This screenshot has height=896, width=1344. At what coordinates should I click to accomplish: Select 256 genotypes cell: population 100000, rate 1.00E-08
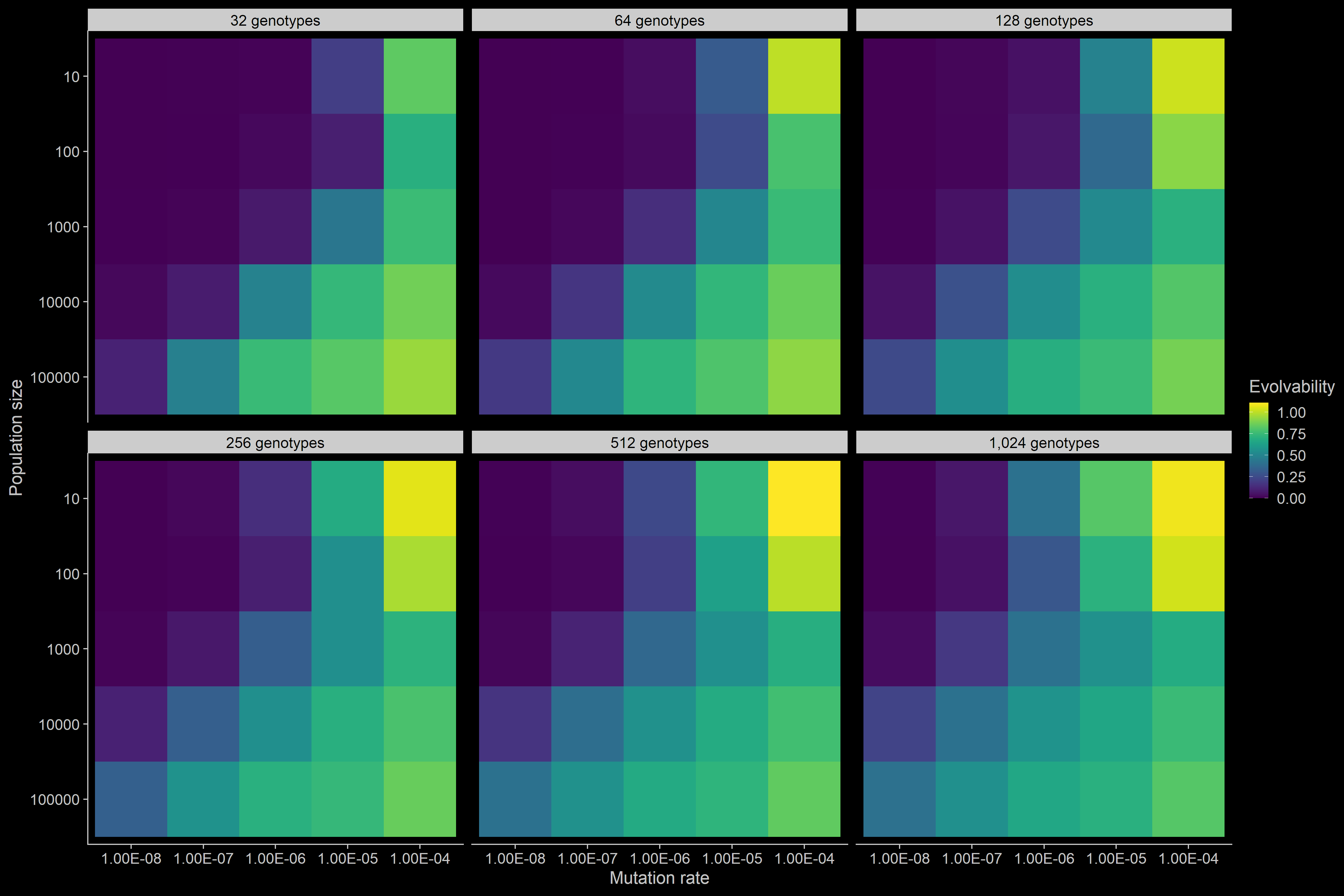click(131, 800)
